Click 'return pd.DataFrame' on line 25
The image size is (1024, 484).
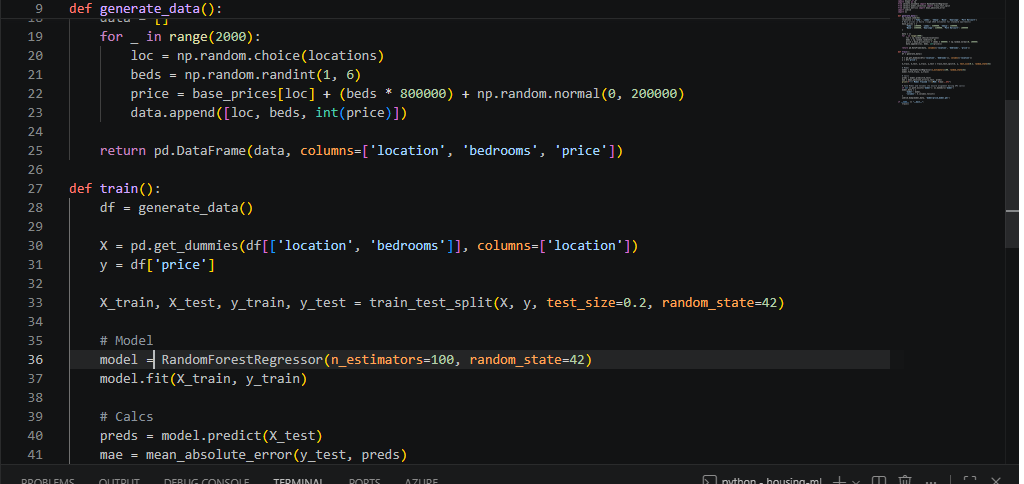point(172,151)
